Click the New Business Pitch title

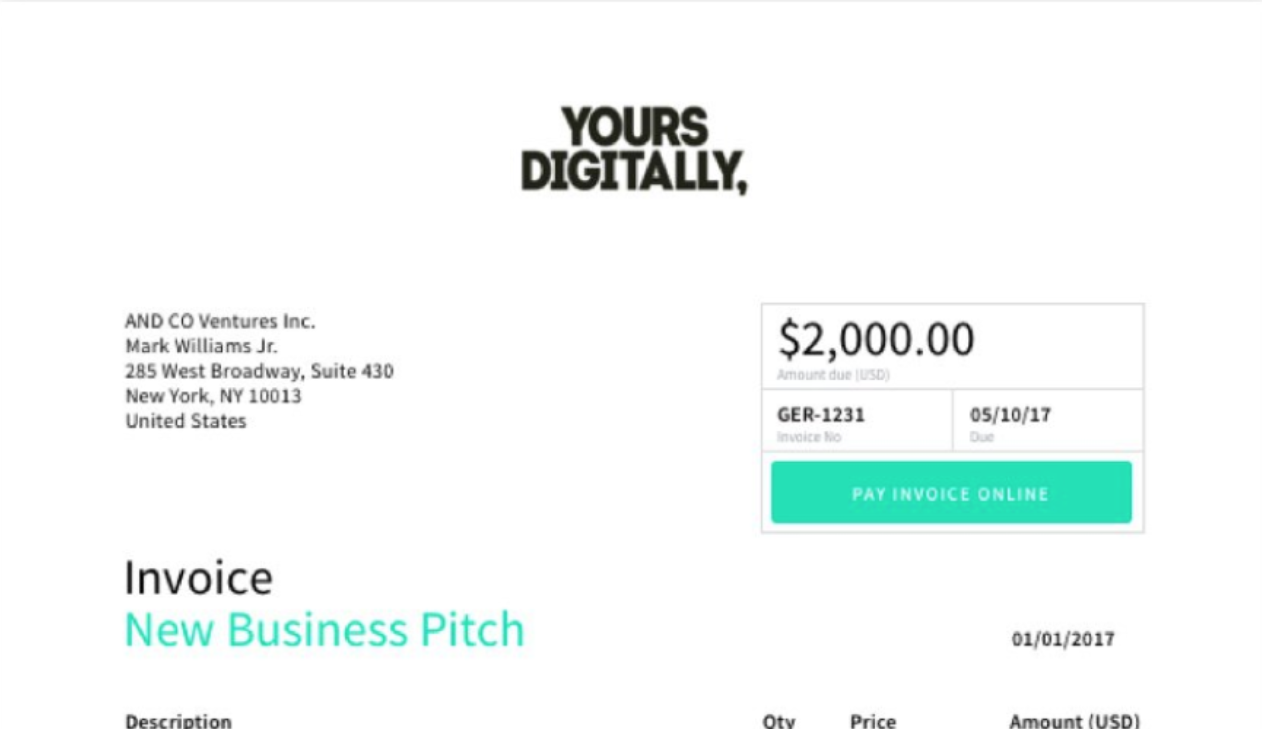[x=324, y=629]
